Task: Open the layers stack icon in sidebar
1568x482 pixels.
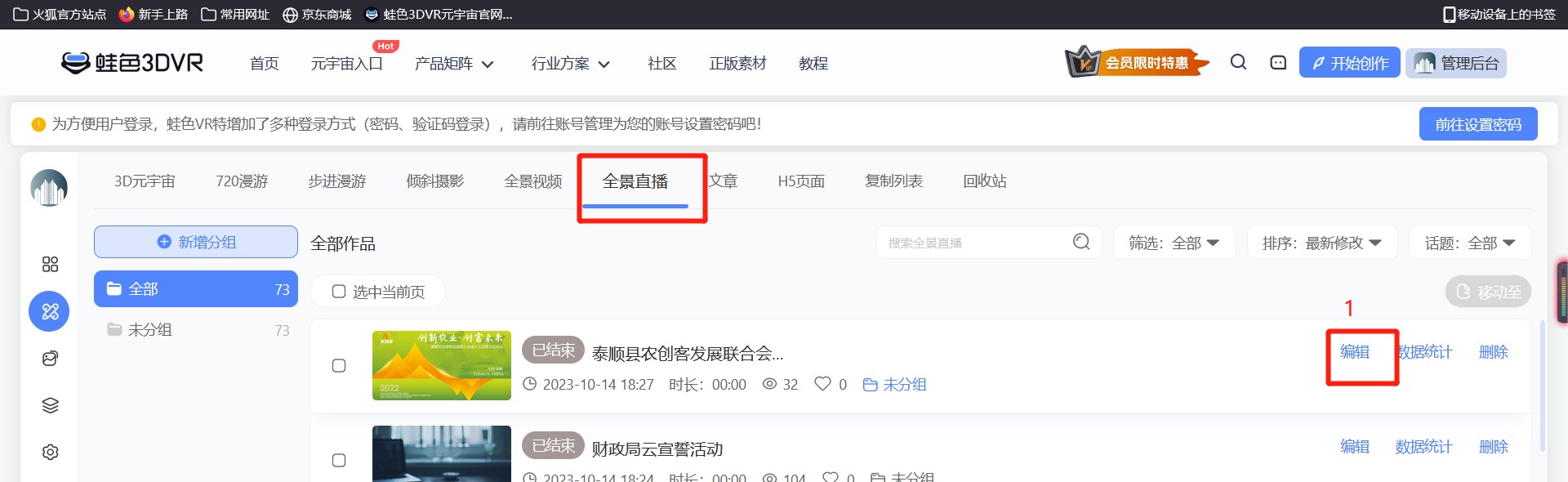Action: point(50,405)
